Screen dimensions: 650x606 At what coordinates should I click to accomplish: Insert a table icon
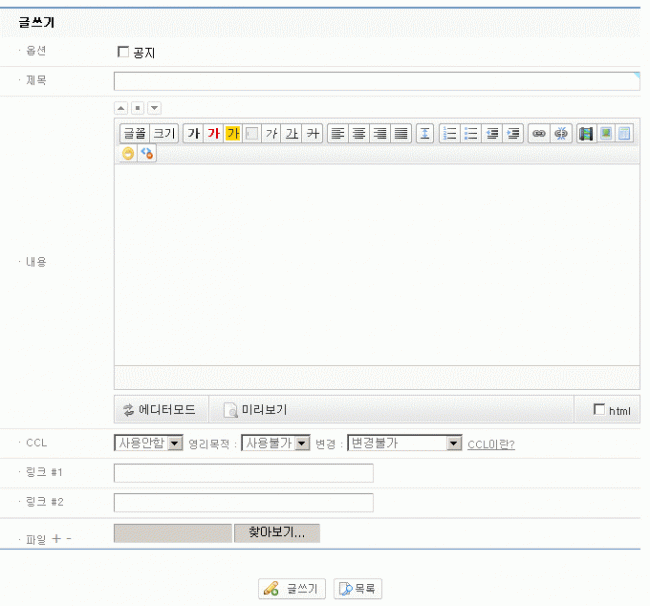pos(624,133)
